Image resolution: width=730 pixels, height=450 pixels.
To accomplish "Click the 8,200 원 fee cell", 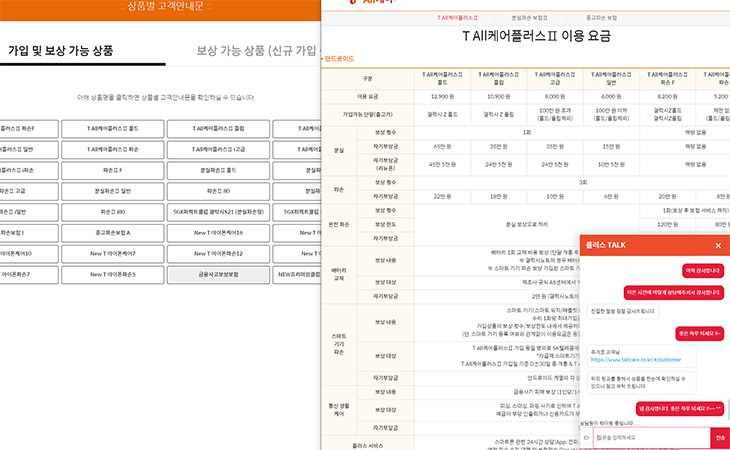I will click(667, 97).
